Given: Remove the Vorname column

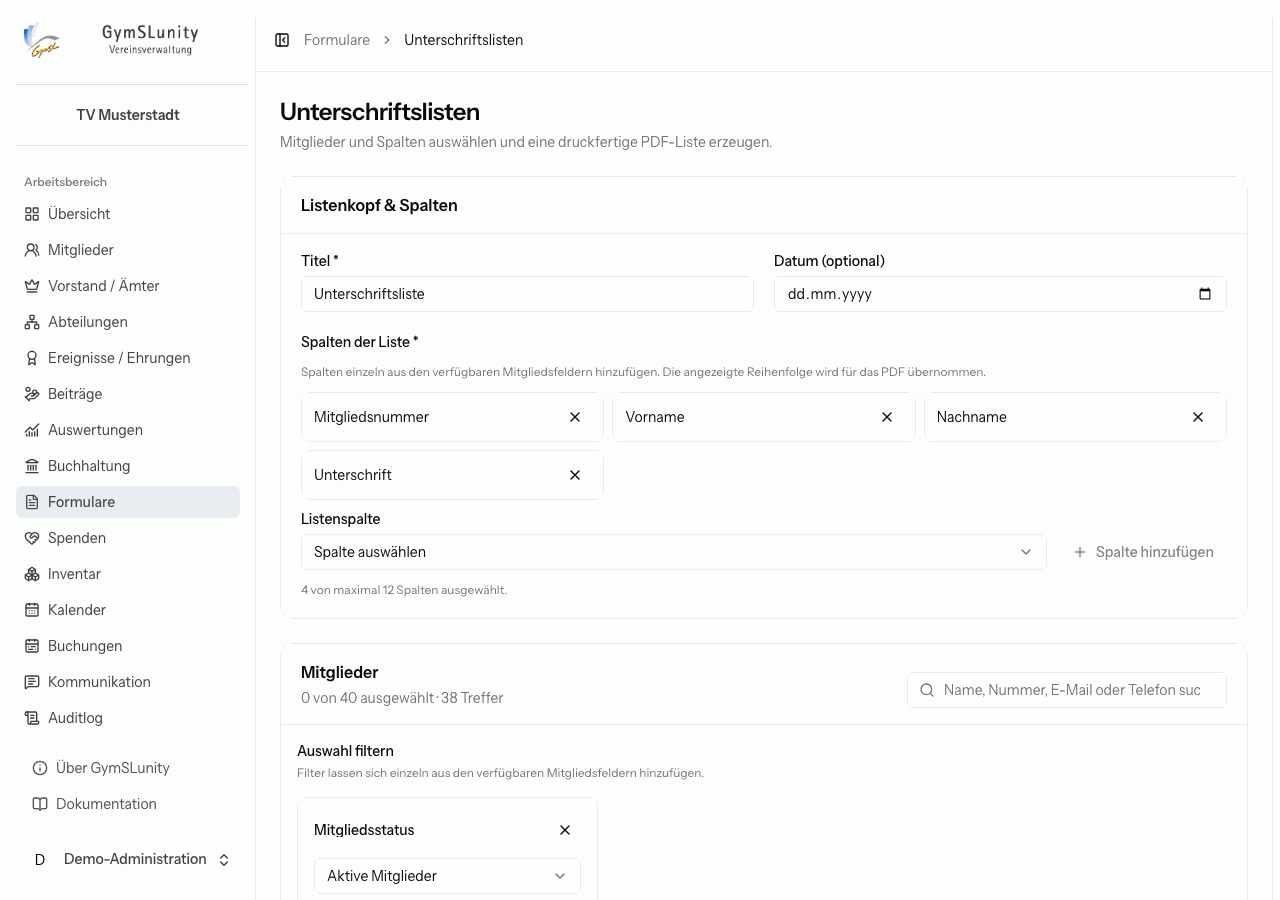Looking at the screenshot, I should 887,417.
